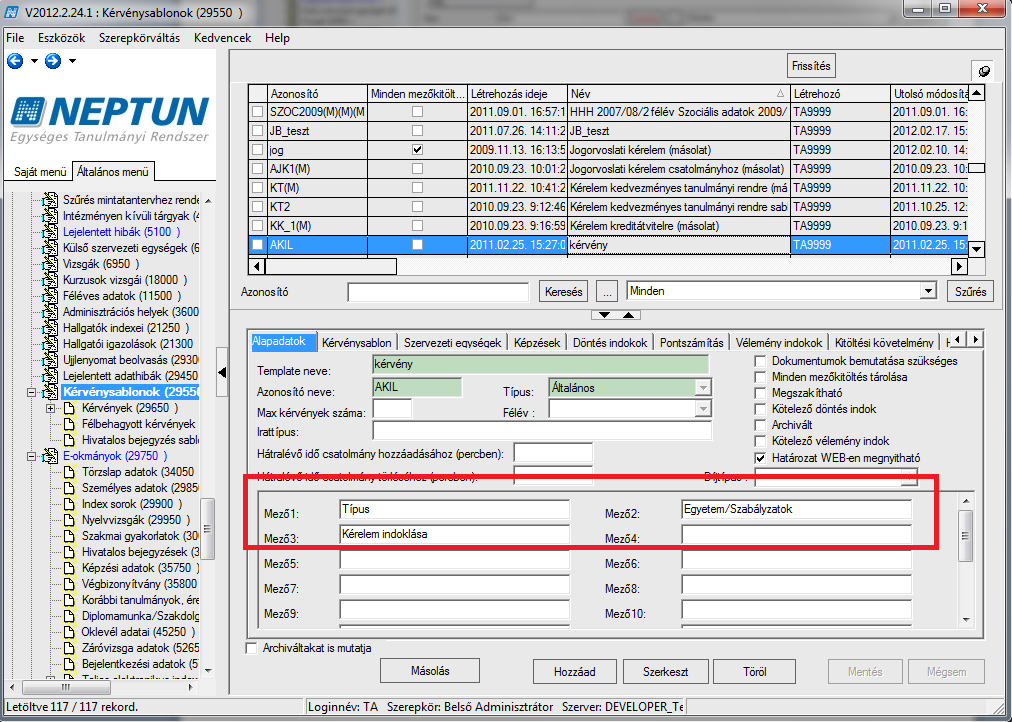Image resolution: width=1012 pixels, height=722 pixels.
Task: Switch to the Kérvénysablon tab
Action: [x=356, y=343]
